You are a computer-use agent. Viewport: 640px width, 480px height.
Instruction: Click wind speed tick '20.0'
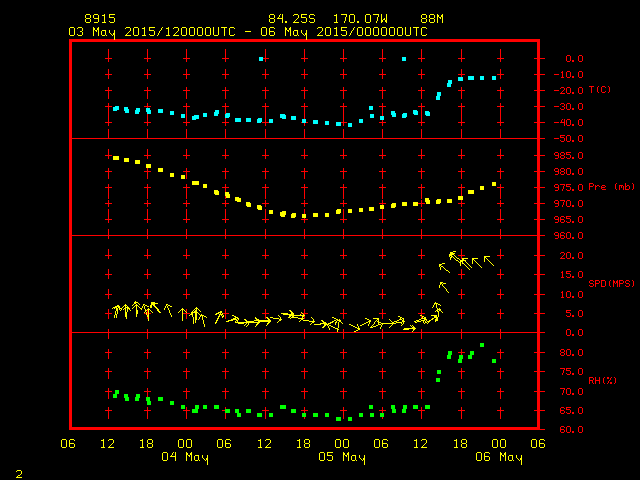pos(571,256)
